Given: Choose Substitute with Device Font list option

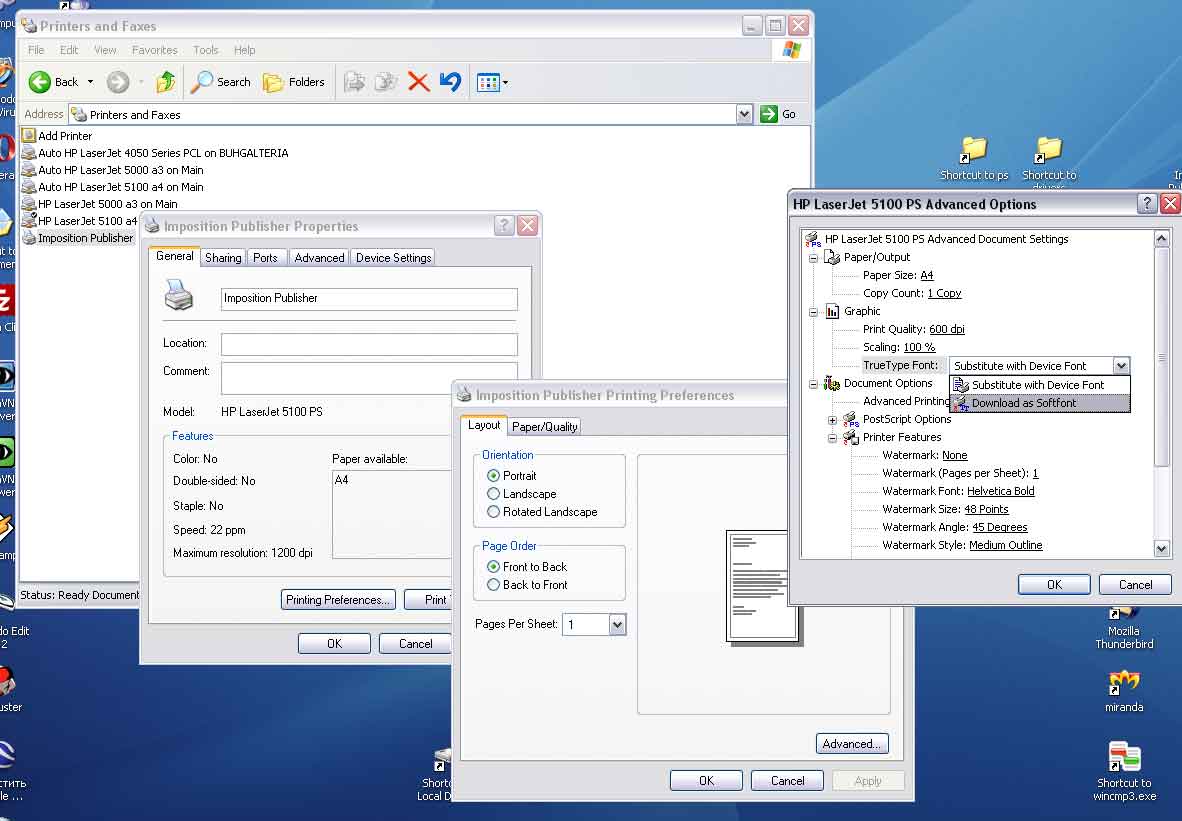Looking at the screenshot, I should 1040,384.
